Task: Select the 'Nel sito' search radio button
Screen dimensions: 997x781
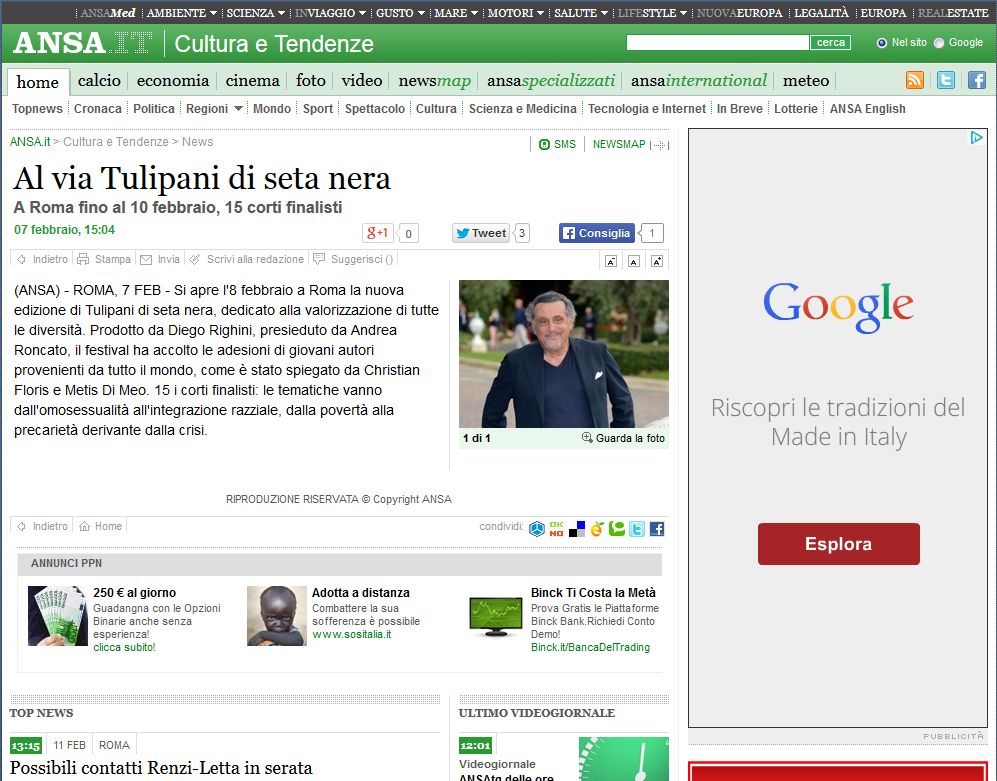Action: pos(881,43)
